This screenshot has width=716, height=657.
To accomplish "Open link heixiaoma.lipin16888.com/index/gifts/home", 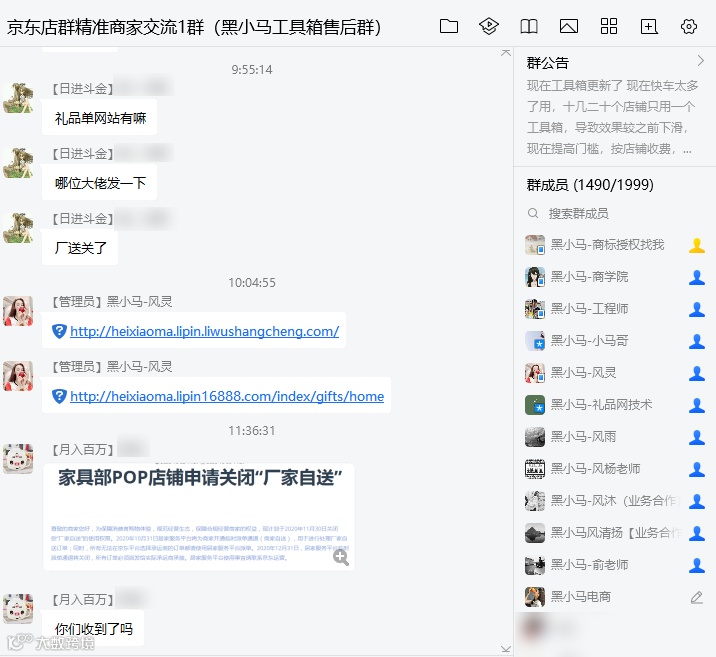I will coord(227,396).
